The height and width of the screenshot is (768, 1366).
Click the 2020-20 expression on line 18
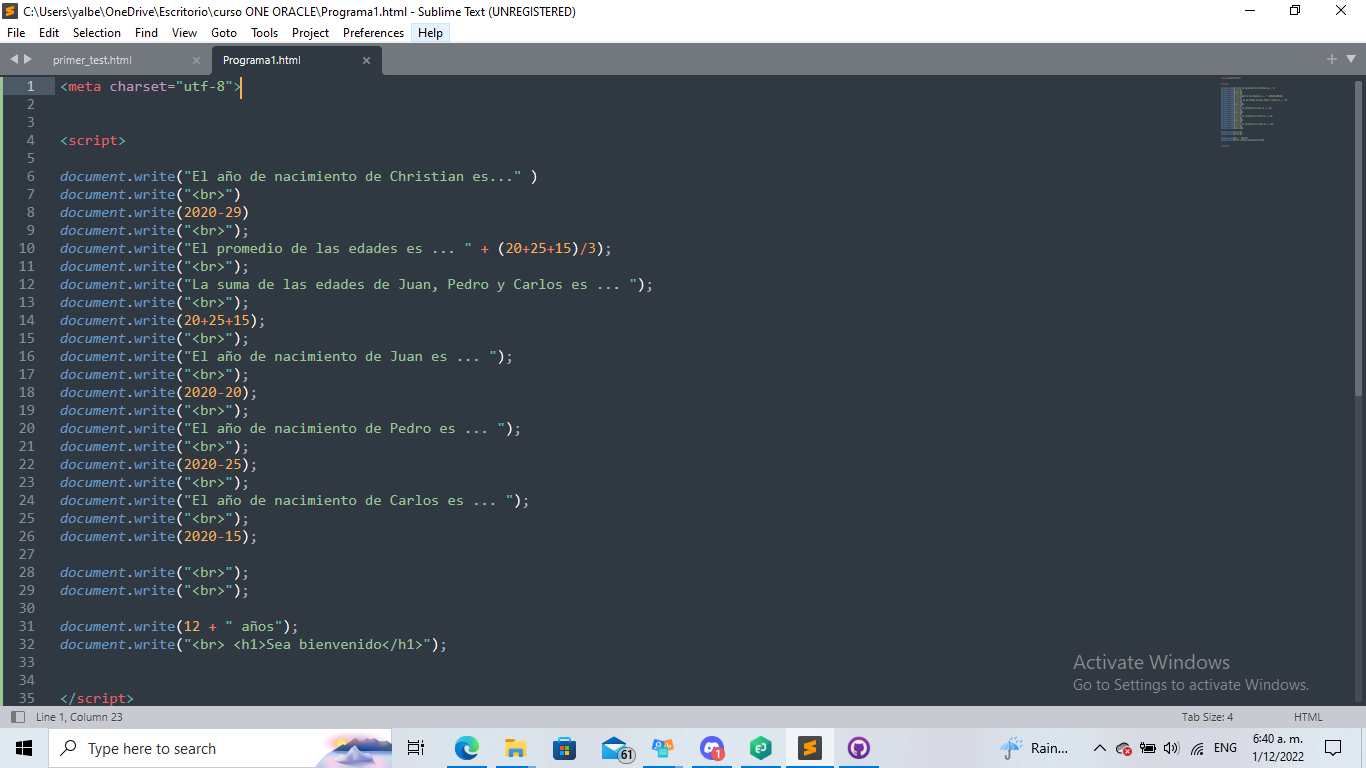pyautogui.click(x=212, y=392)
